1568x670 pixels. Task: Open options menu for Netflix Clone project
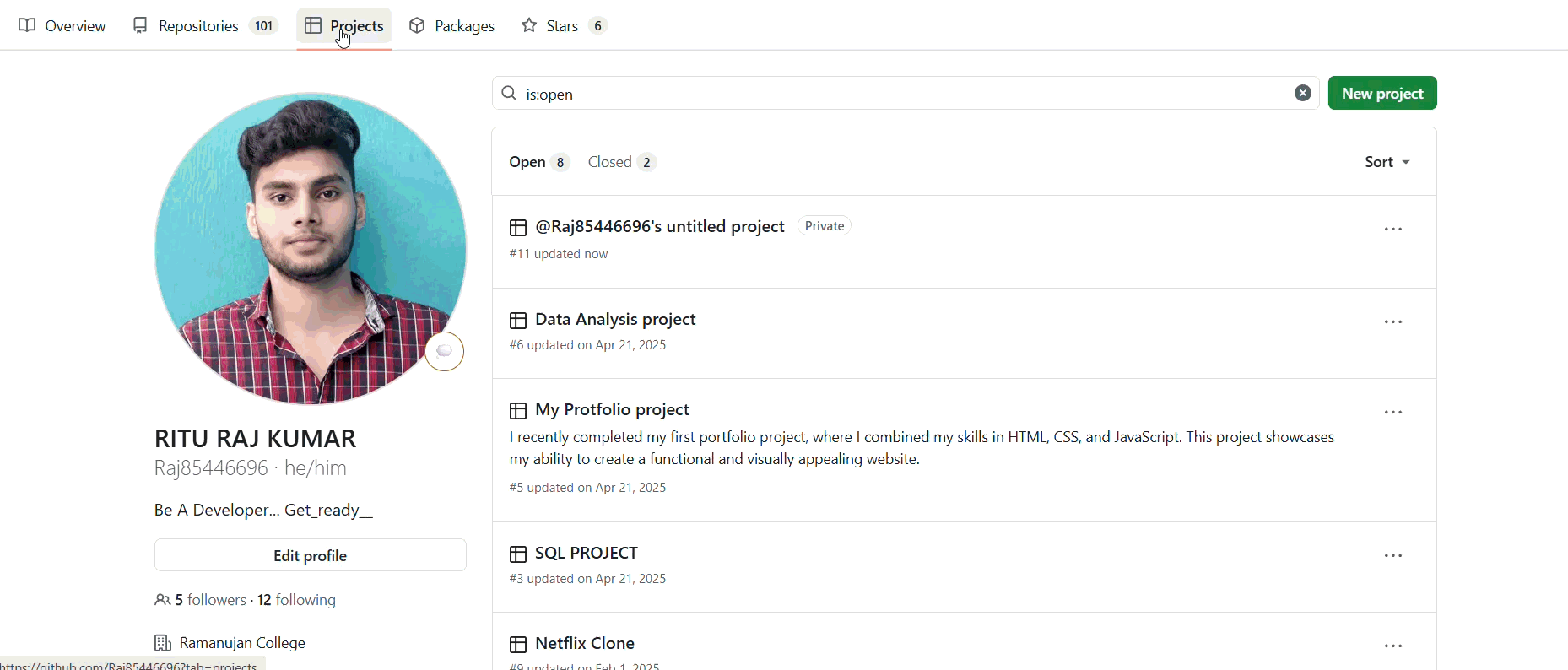tap(1392, 645)
